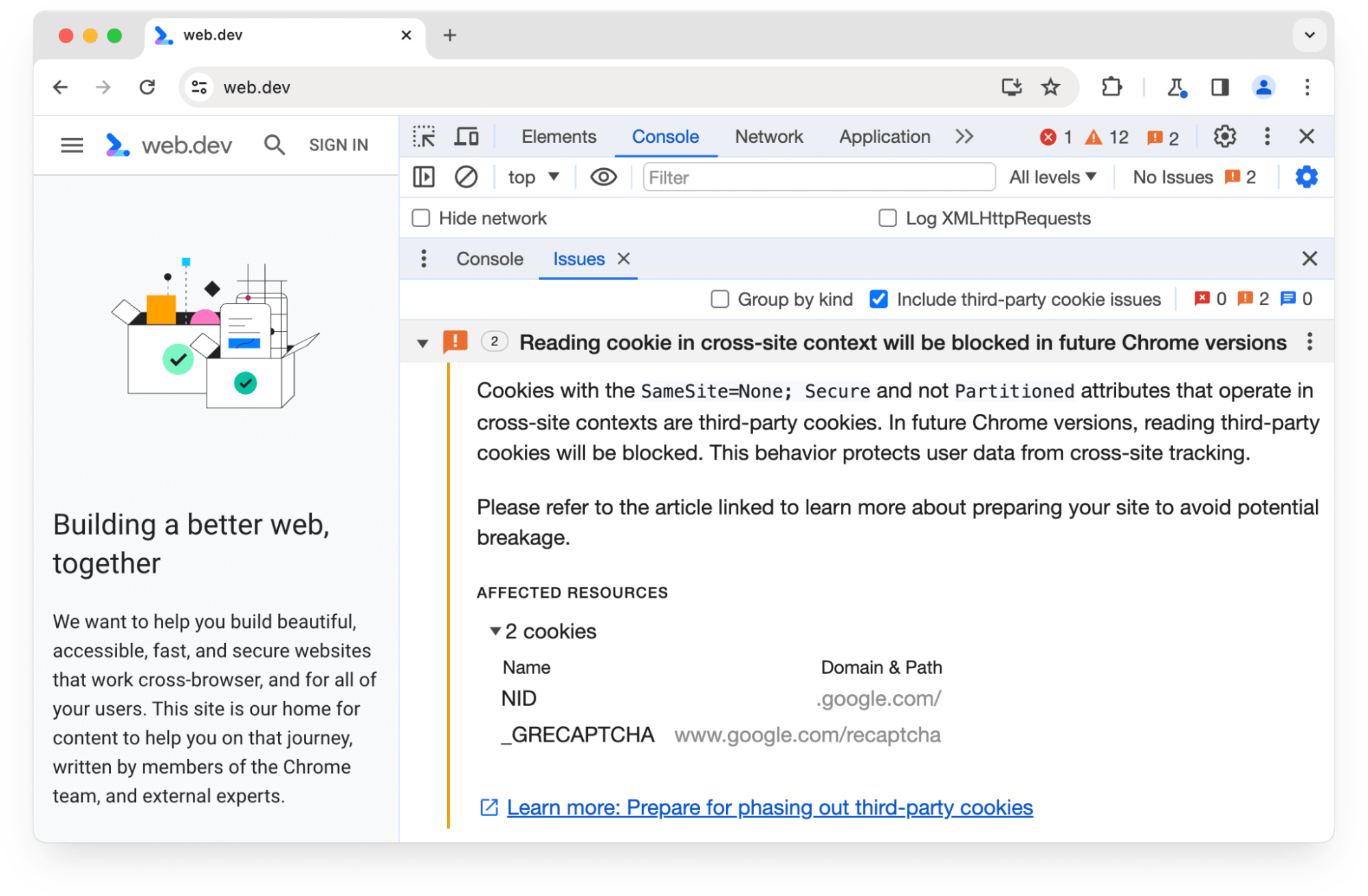Open the 'All levels' dropdown menu

tap(1052, 178)
